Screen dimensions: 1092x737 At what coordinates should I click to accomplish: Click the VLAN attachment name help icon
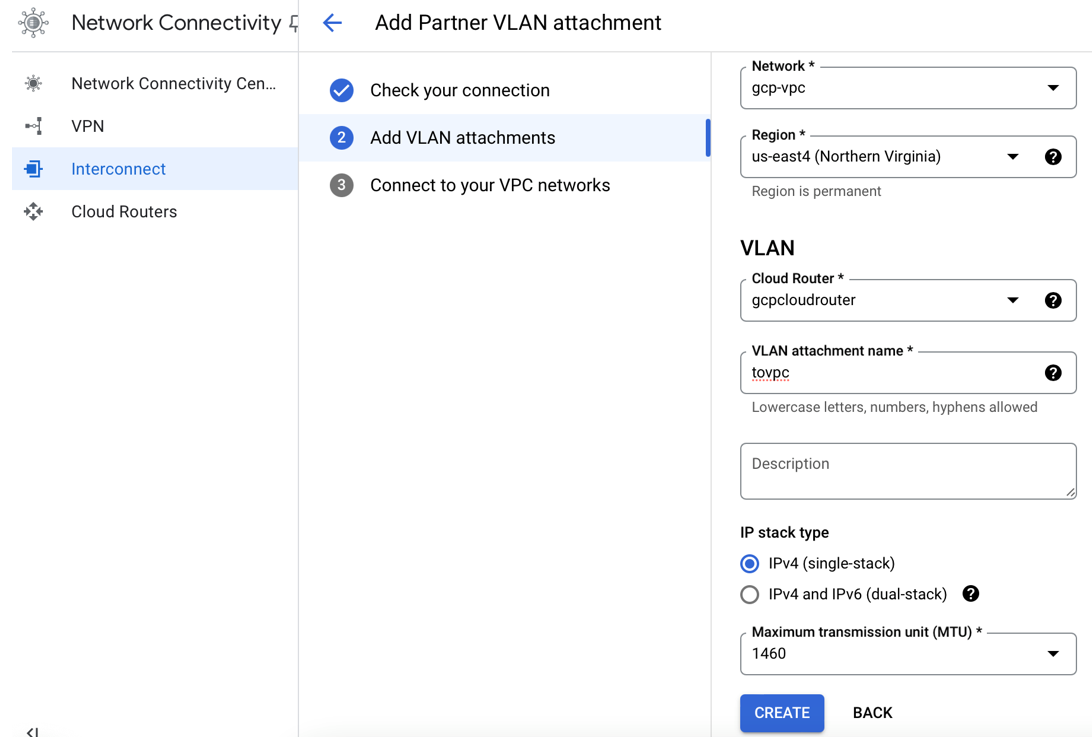(x=1053, y=373)
